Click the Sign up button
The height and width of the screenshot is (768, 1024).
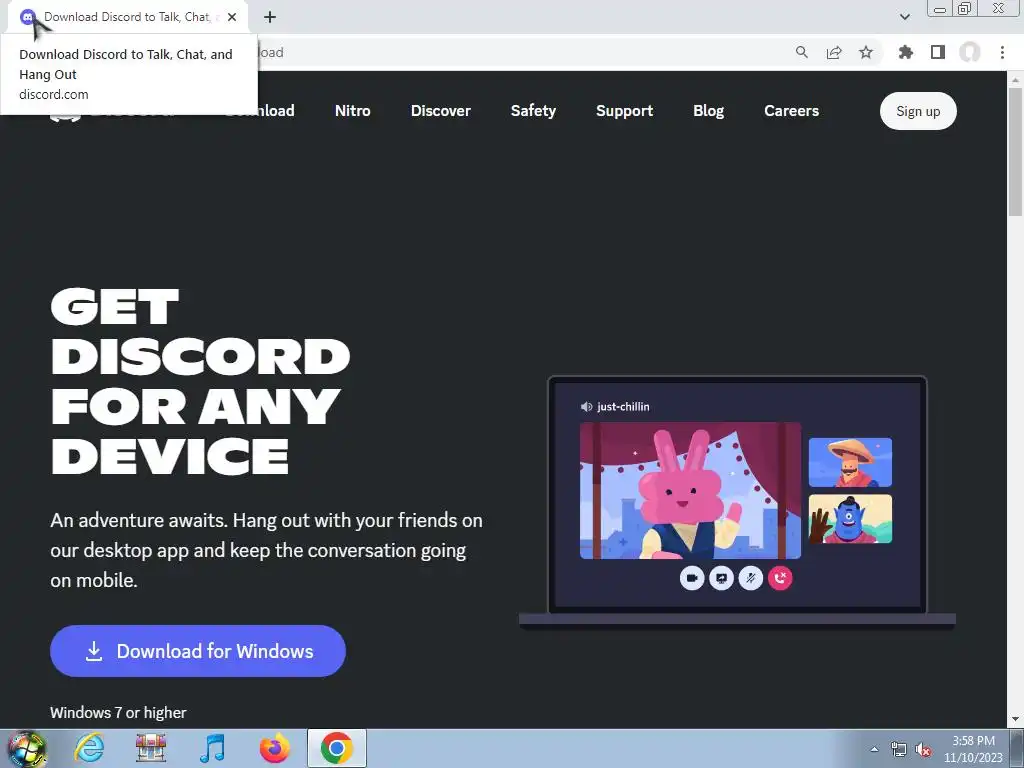918,111
